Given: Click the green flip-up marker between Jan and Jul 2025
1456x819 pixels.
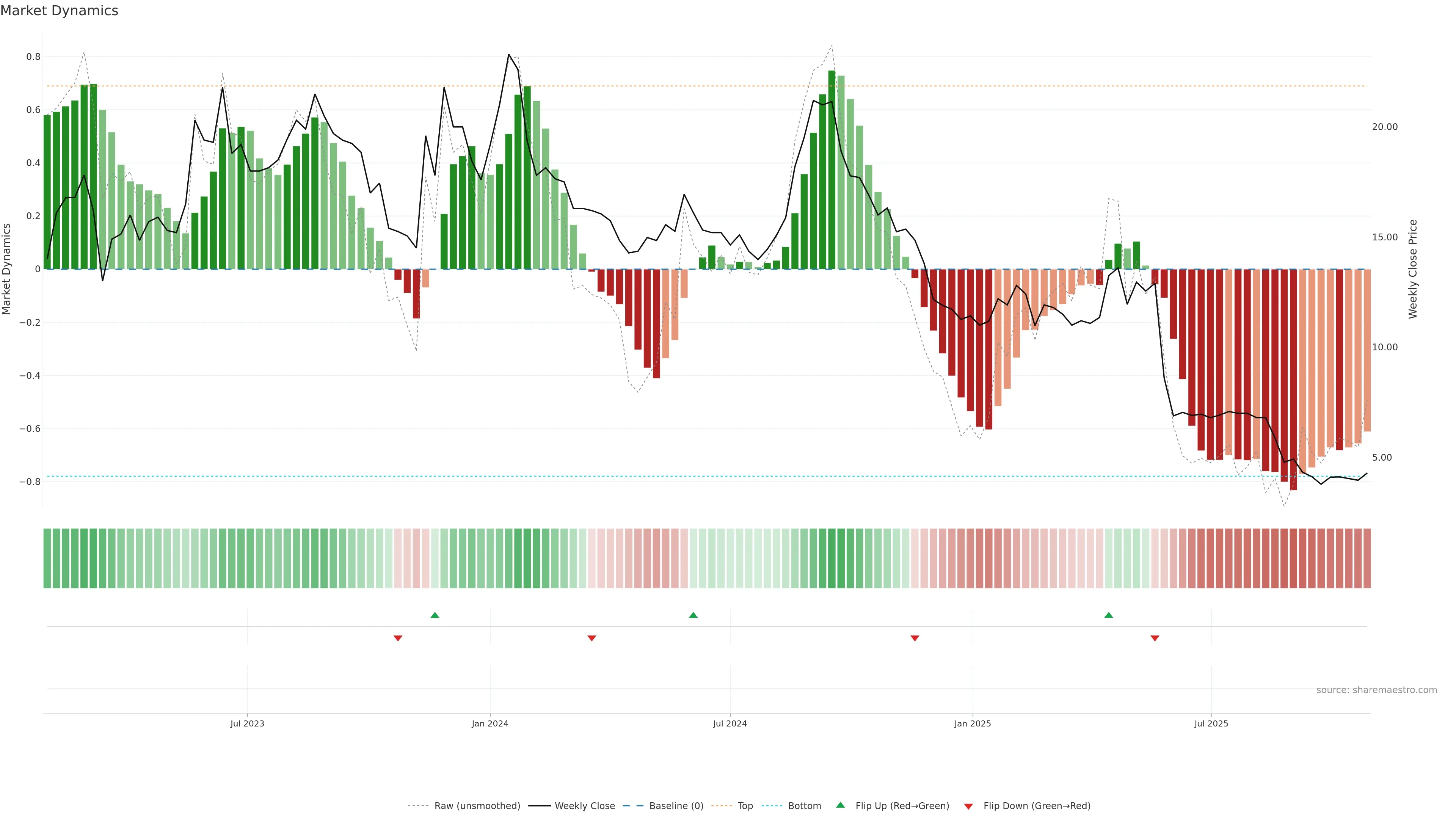Looking at the screenshot, I should (1108, 615).
